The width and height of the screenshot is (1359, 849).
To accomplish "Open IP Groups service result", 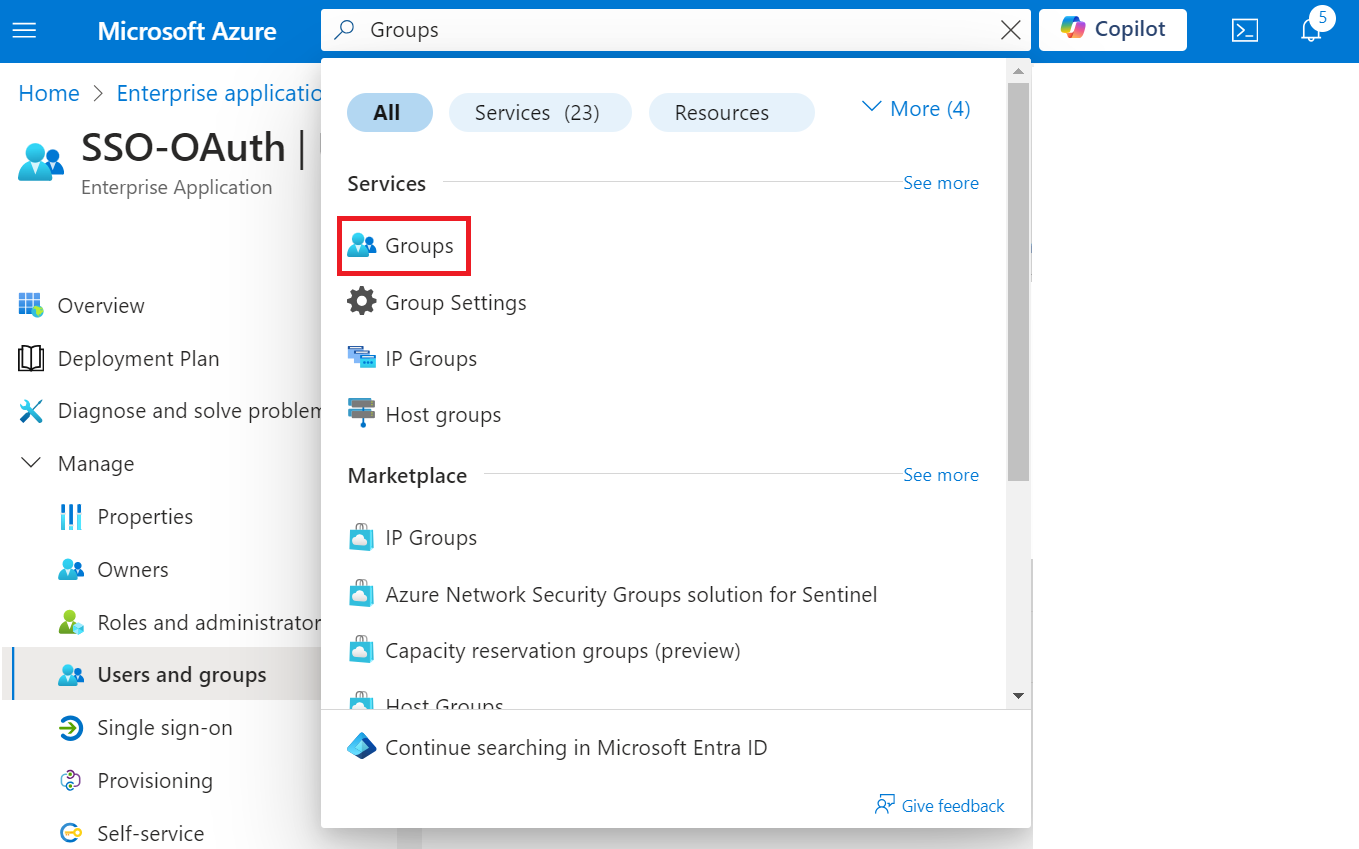I will (430, 359).
